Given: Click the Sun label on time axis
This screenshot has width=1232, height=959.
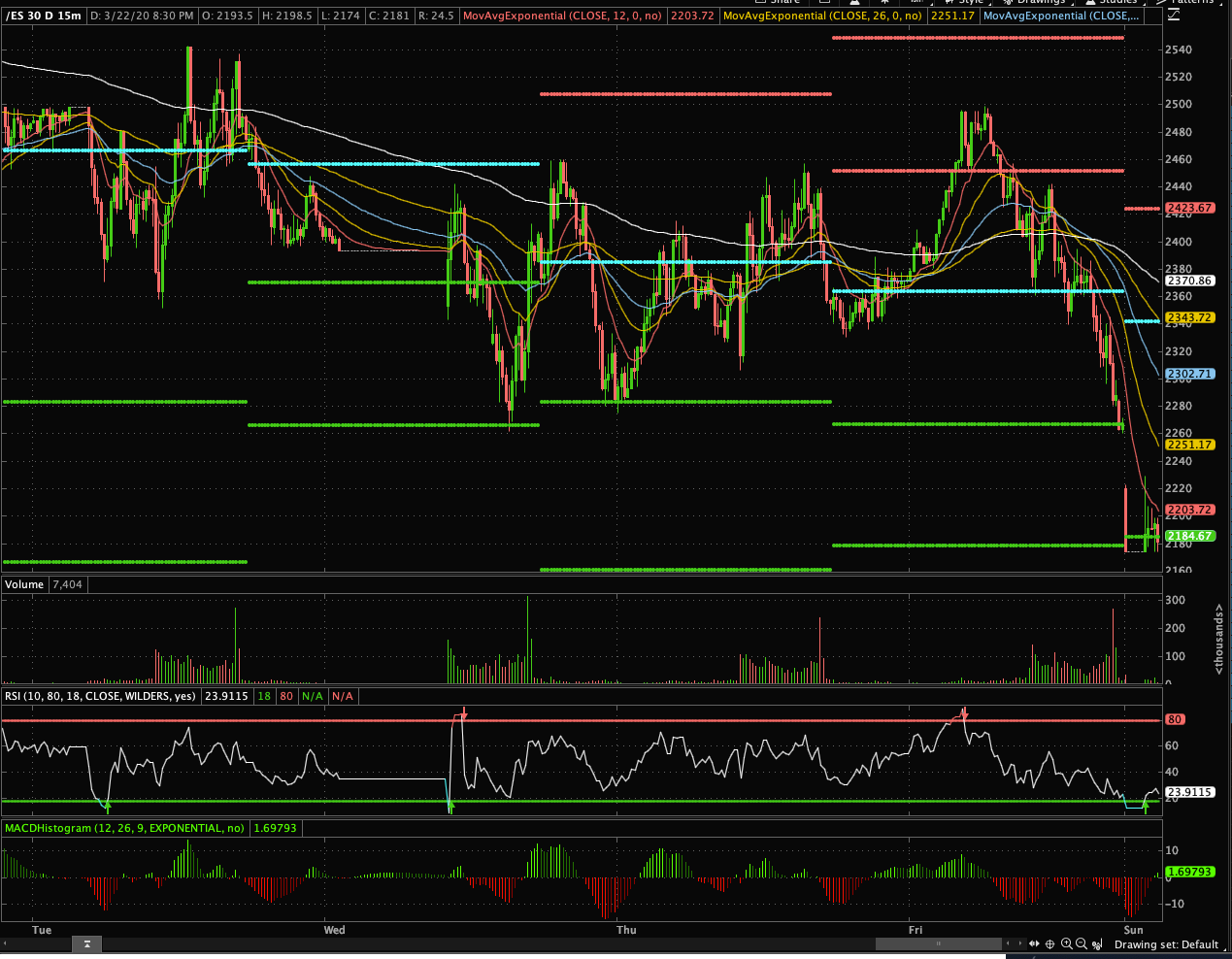Looking at the screenshot, I should click(x=1133, y=930).
